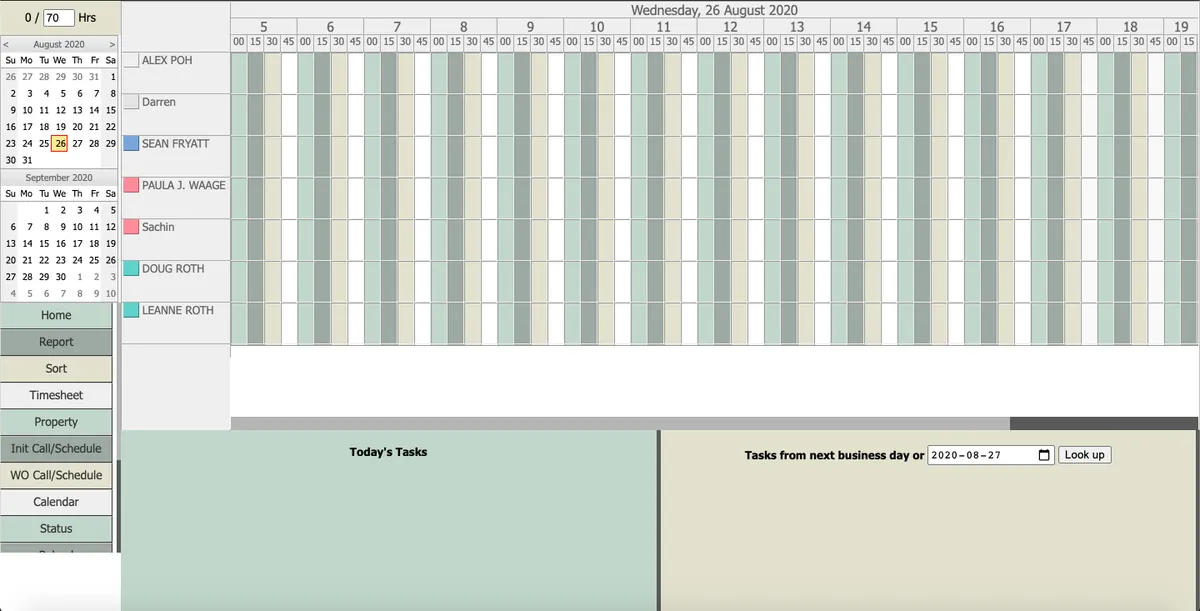Select employee LEANNE ROTH
This screenshot has width=1200, height=611.
coord(178,310)
